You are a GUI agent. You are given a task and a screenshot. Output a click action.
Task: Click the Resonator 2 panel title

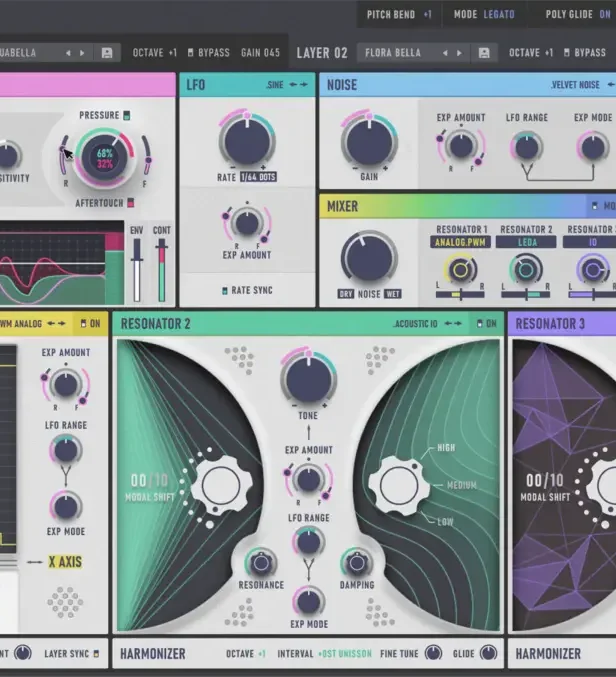tap(155, 323)
